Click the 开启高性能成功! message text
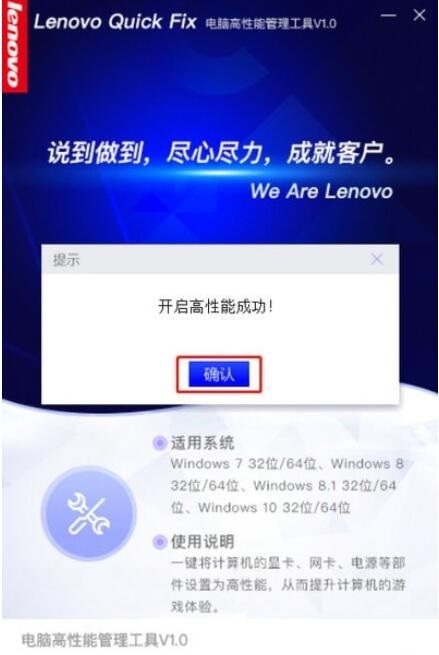The width and height of the screenshot is (439, 655). coord(216,307)
